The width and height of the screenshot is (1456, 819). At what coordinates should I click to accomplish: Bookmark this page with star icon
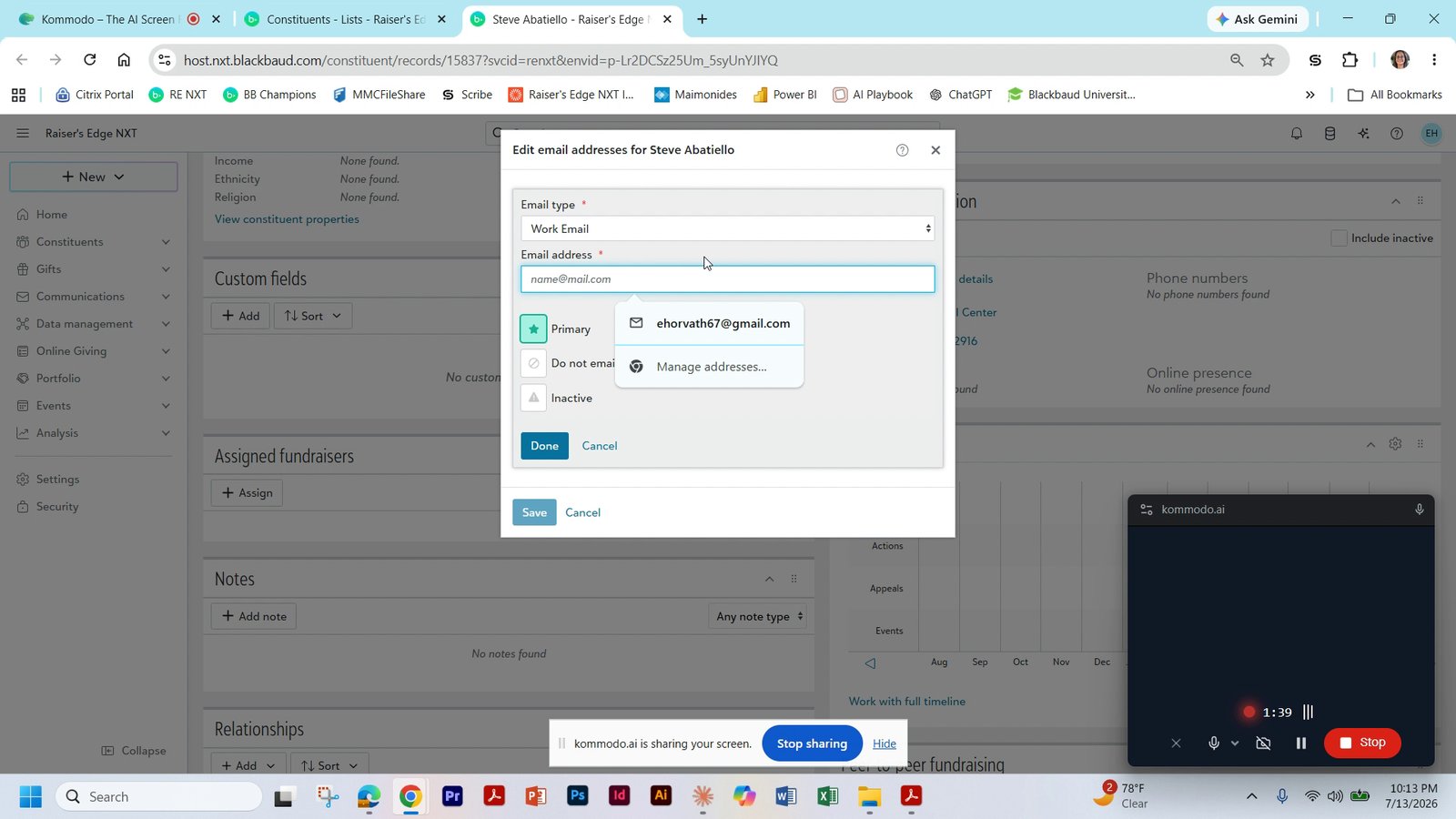tap(1268, 60)
